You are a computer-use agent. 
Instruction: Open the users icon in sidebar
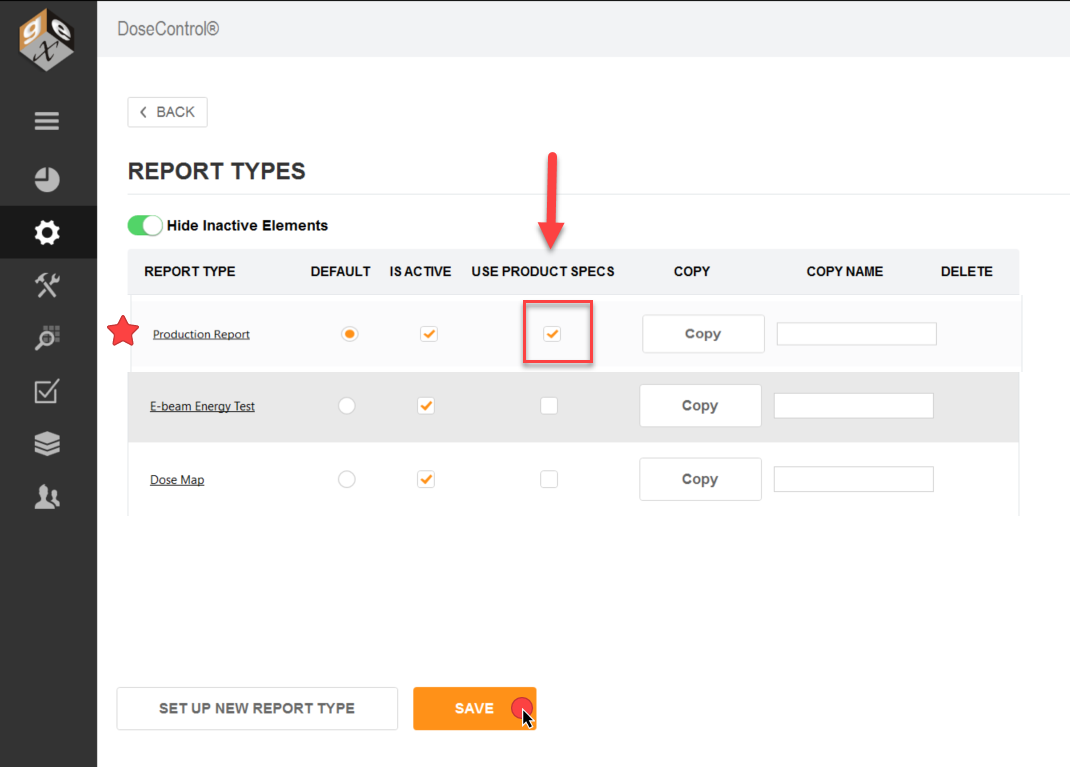coord(46,497)
